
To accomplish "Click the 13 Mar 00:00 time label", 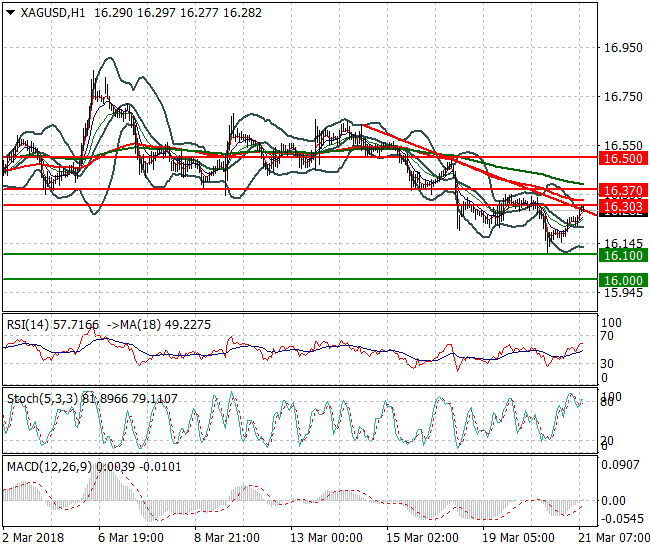I will tap(326, 538).
